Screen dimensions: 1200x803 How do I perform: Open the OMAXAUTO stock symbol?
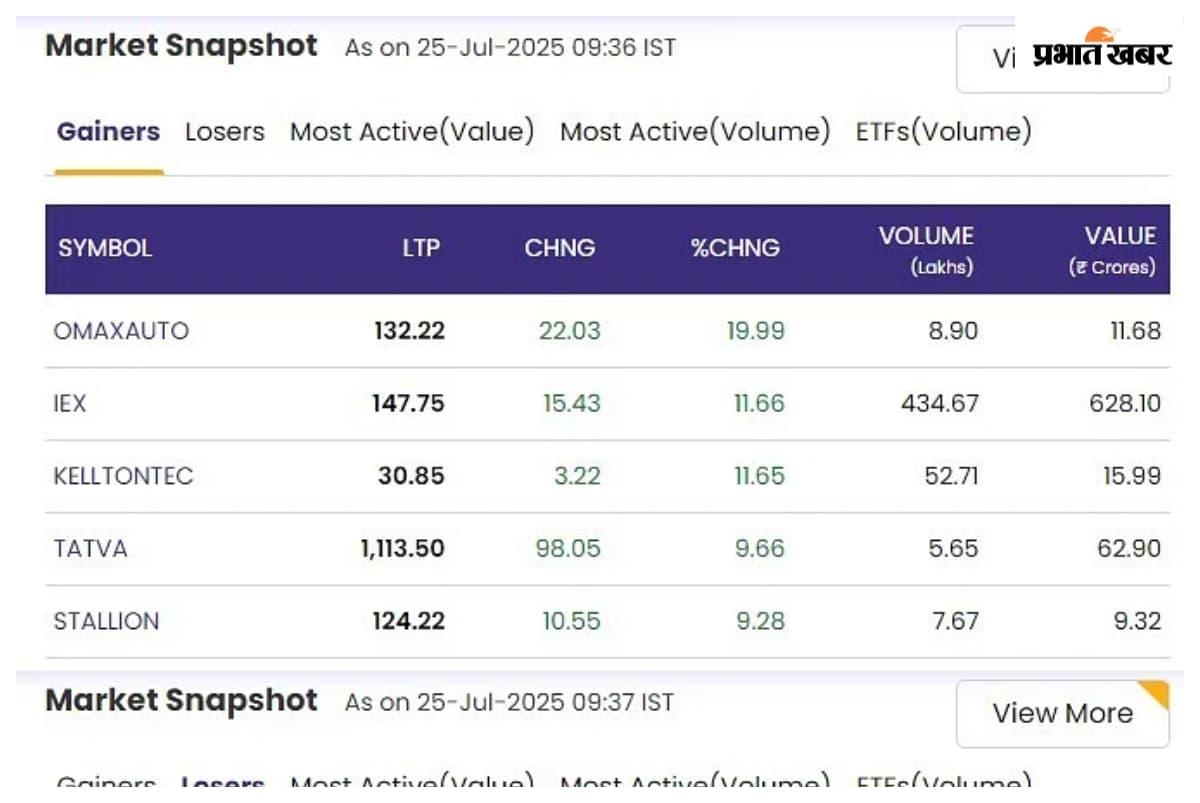pos(121,331)
